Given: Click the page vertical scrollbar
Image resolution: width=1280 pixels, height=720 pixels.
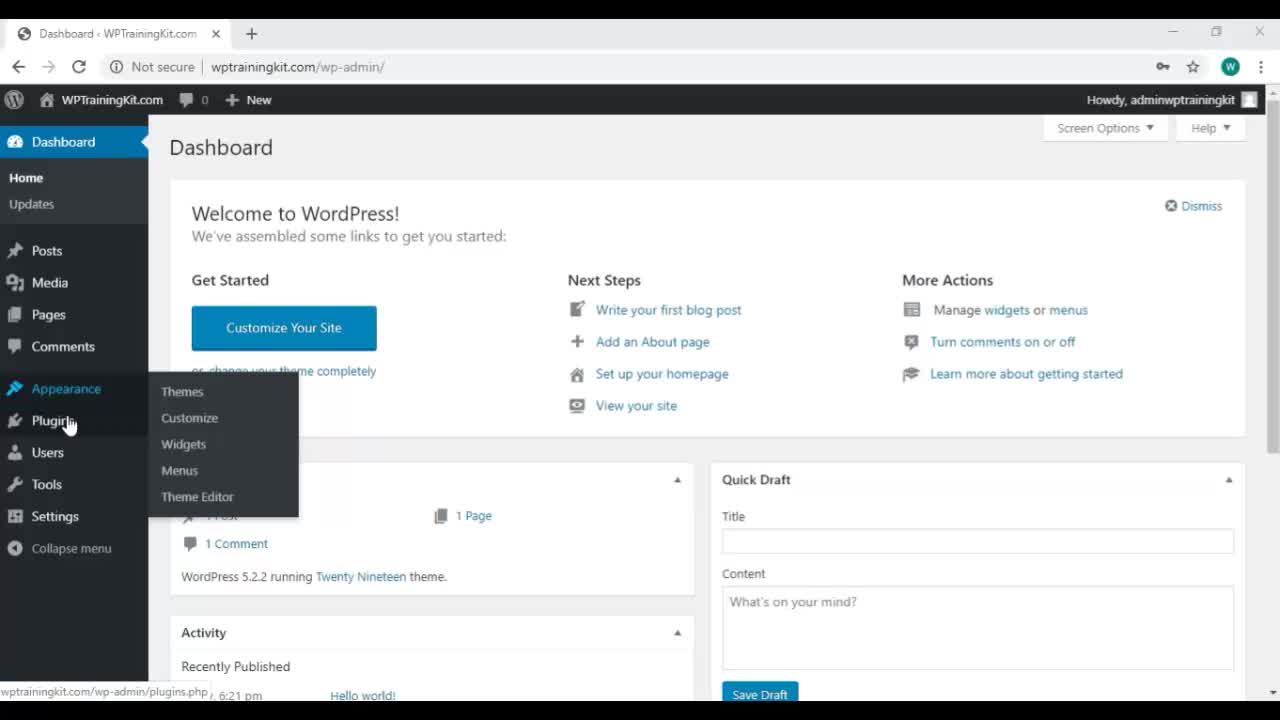Looking at the screenshot, I should [1273, 277].
